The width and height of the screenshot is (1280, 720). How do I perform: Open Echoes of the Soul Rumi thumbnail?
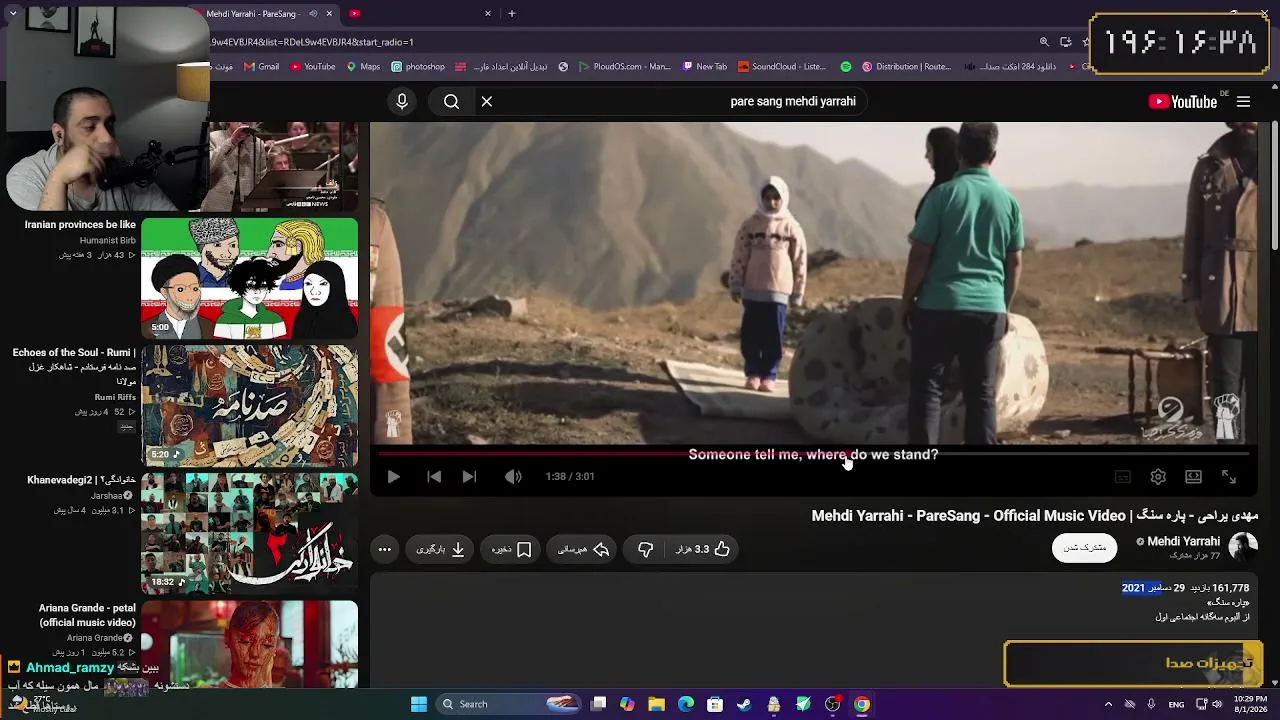click(x=249, y=406)
